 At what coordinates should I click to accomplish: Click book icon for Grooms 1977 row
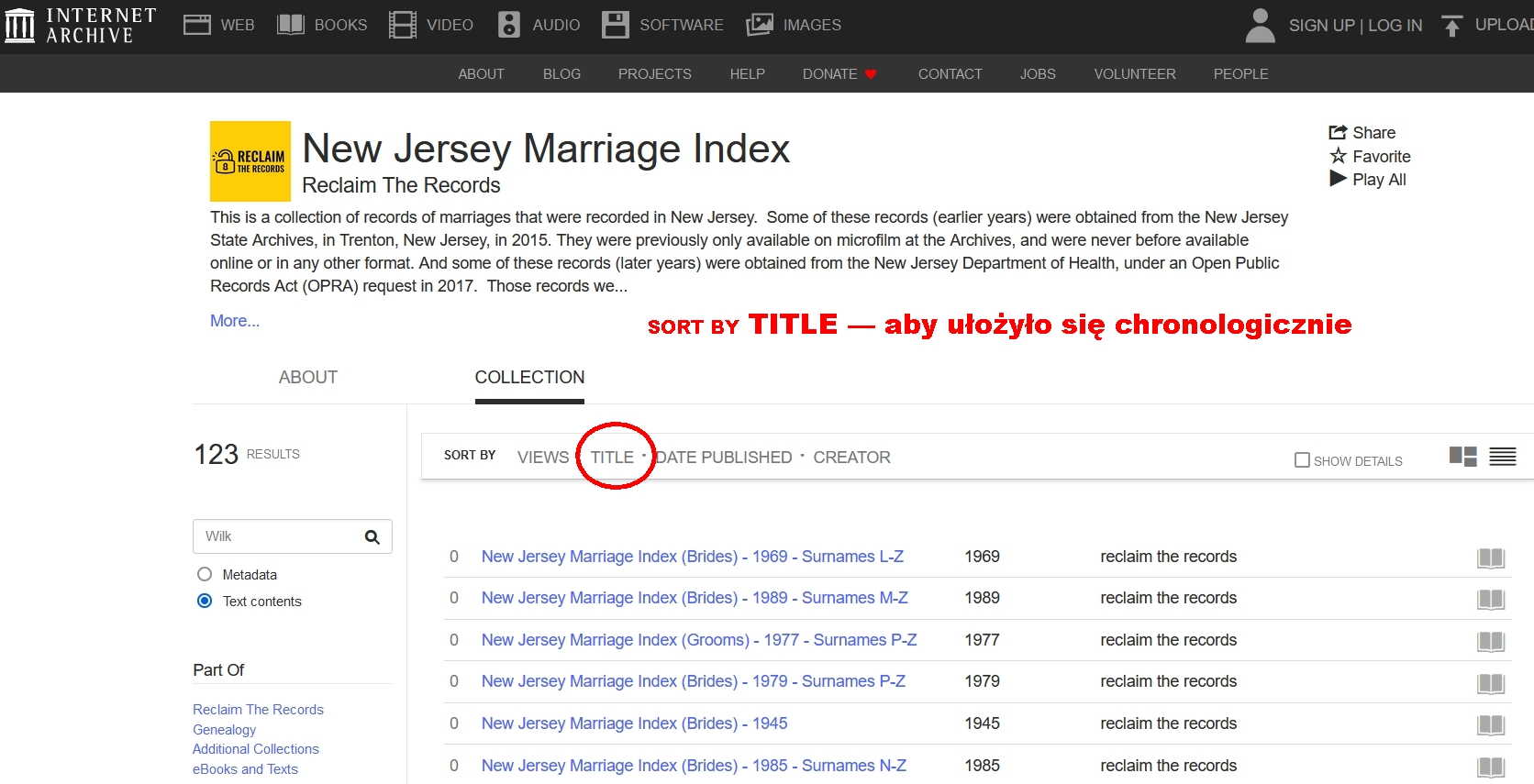tap(1491, 642)
